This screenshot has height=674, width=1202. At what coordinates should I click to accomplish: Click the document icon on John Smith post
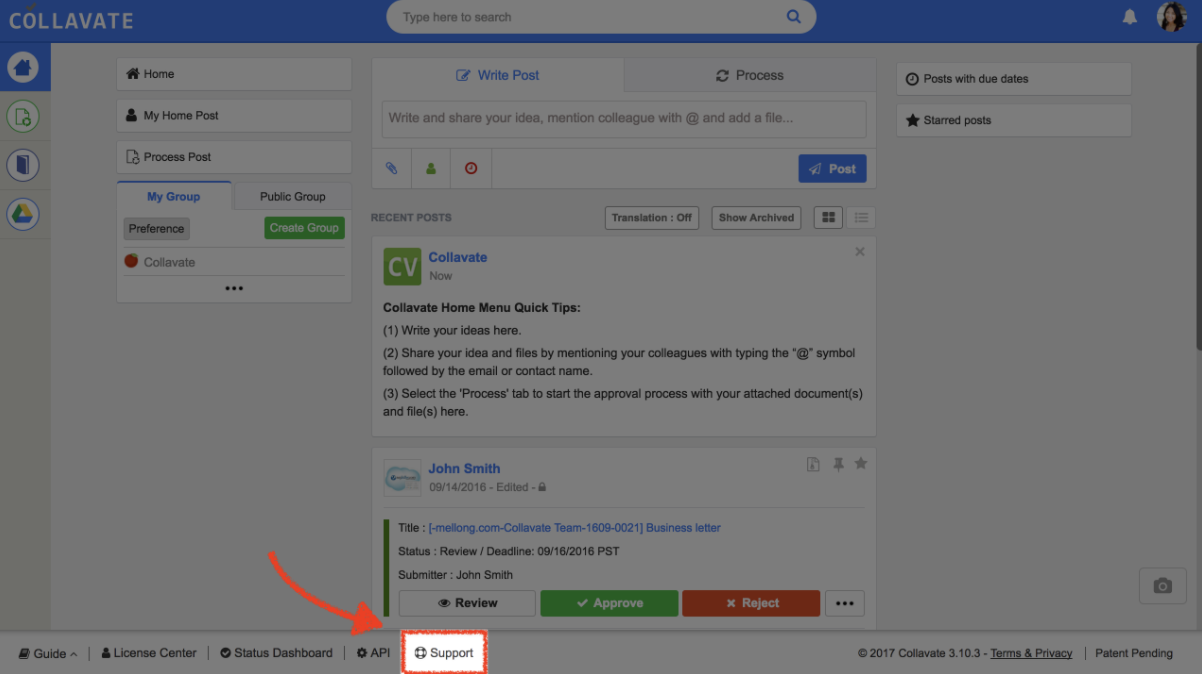pyautogui.click(x=814, y=464)
